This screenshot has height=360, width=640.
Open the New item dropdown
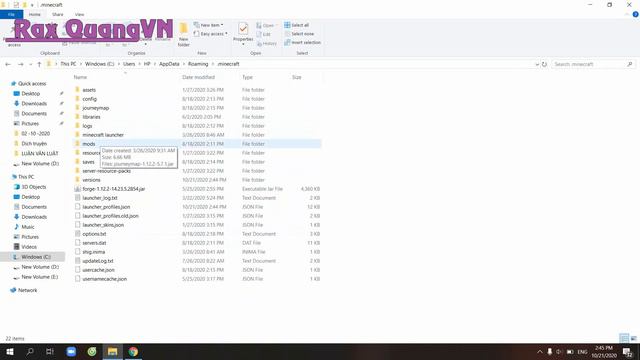[209, 25]
